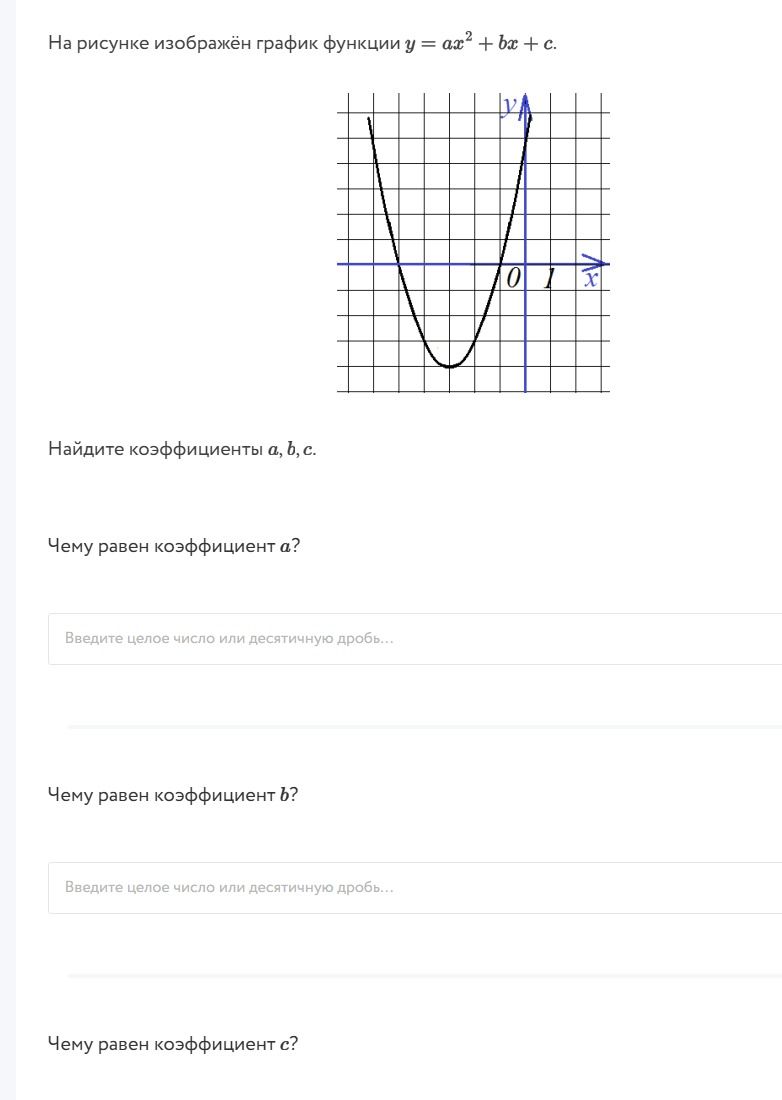Click the label 1 on x-axis

551,279
